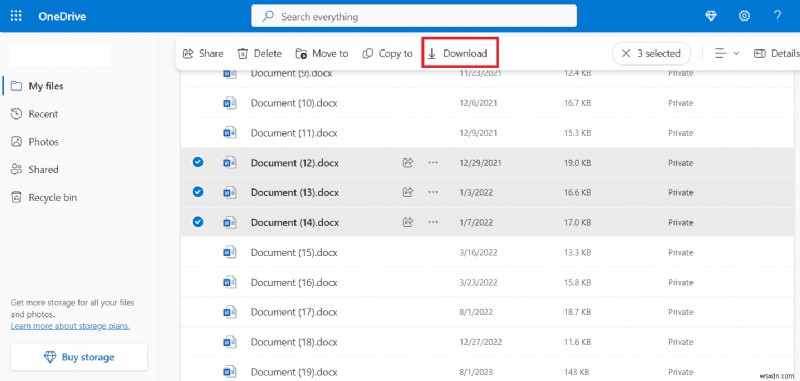Screen dimensions: 800x381
Task: Click Private sharing status of Document (15).docx
Action: pyautogui.click(x=681, y=252)
